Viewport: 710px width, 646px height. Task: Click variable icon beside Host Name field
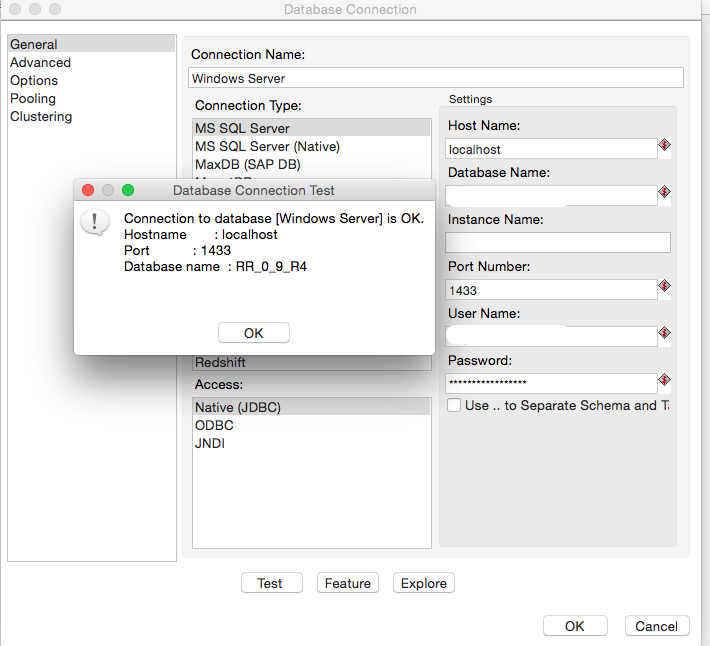(x=664, y=145)
